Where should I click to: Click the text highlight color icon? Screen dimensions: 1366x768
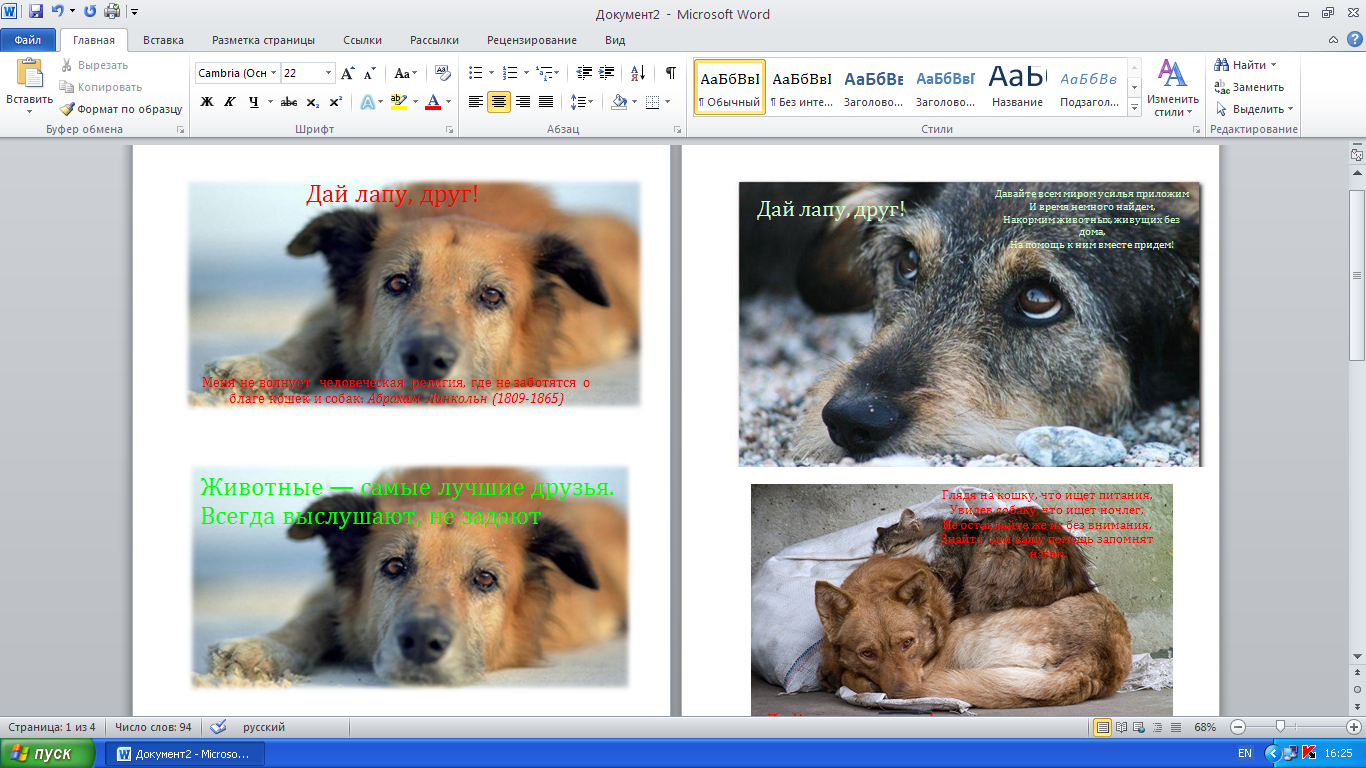(399, 102)
